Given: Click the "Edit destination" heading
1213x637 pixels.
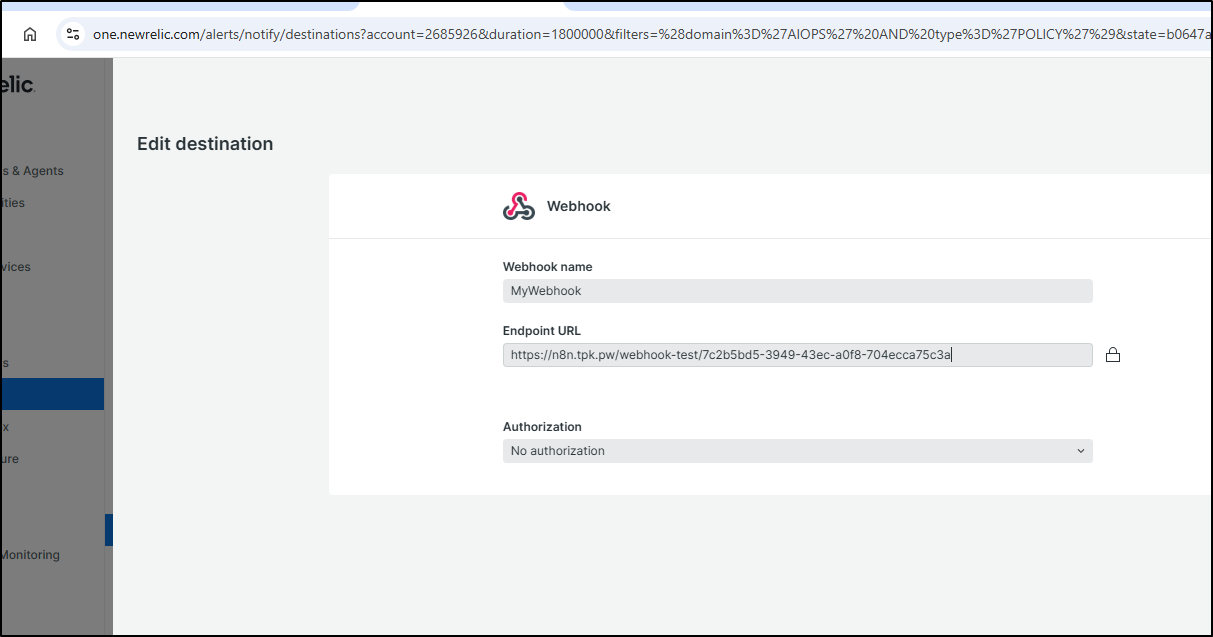Looking at the screenshot, I should coord(205,144).
